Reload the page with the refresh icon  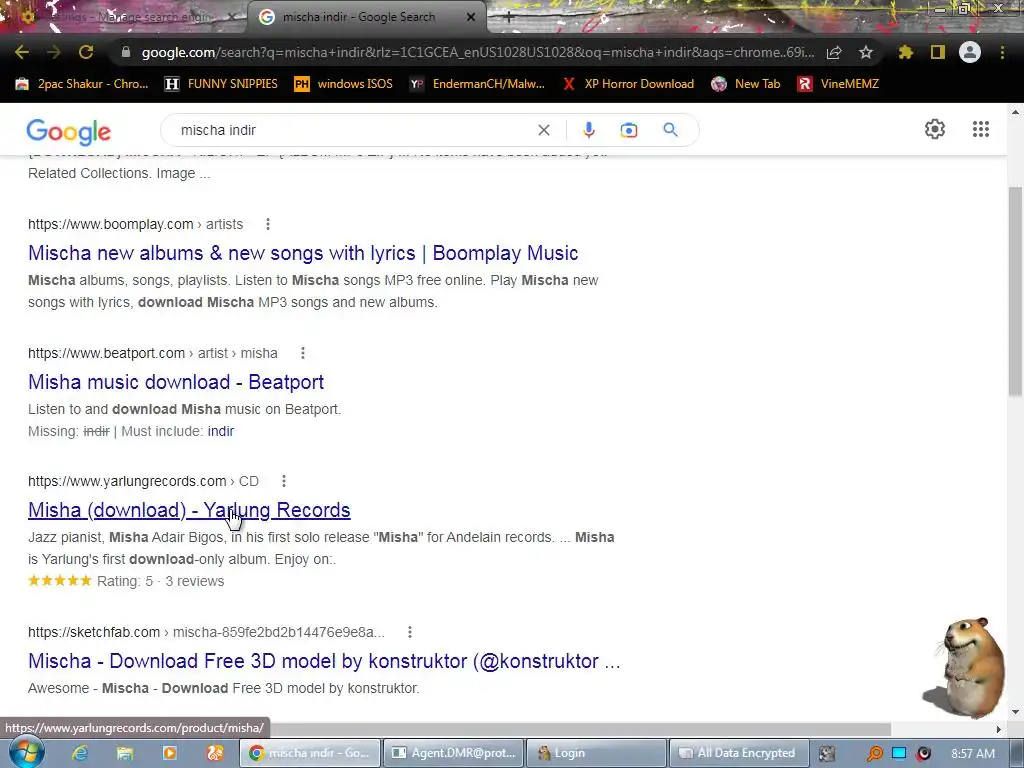click(x=86, y=52)
